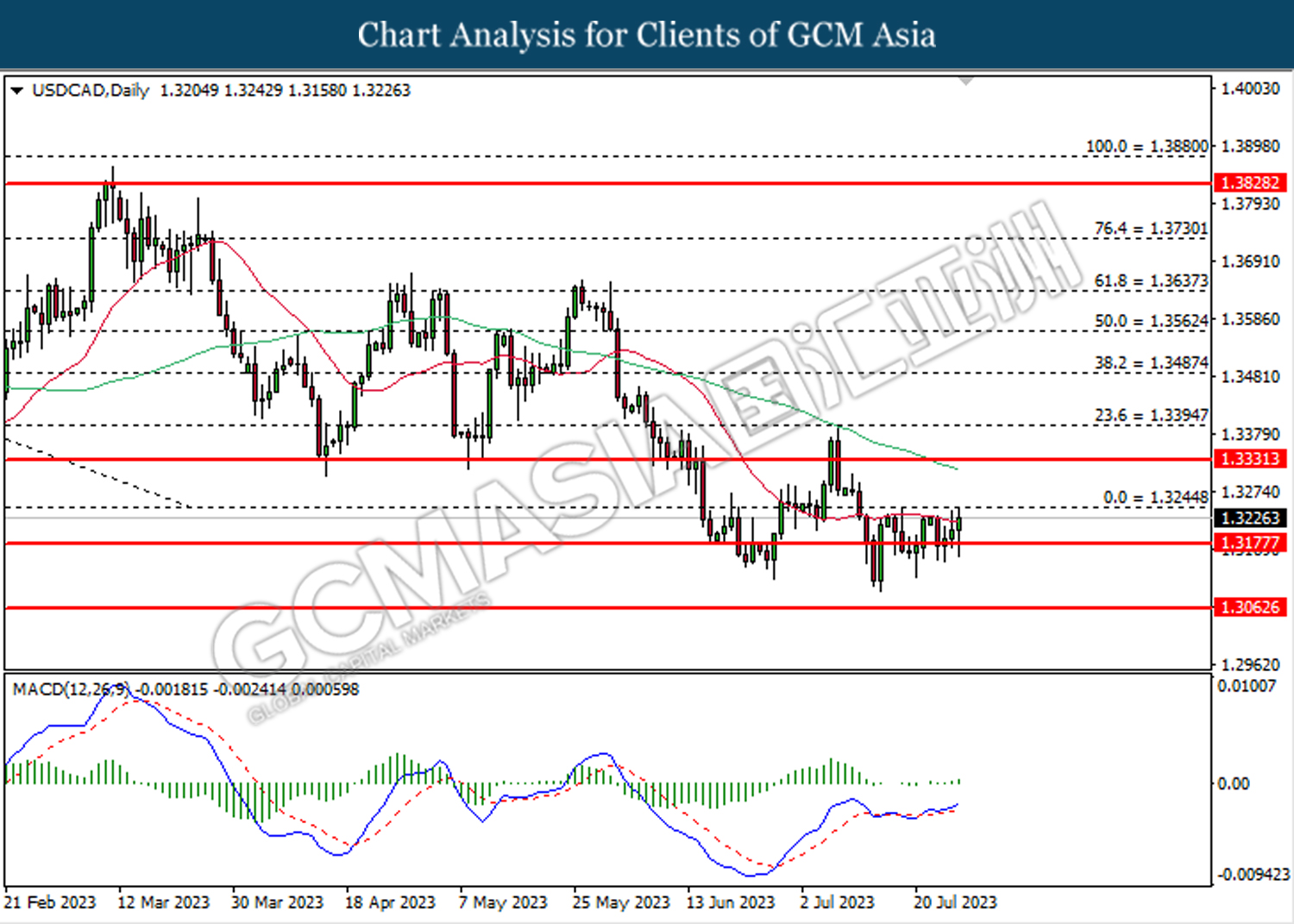Select the red 1.30626 price label
Screen dimensions: 1294x924
[1250, 607]
